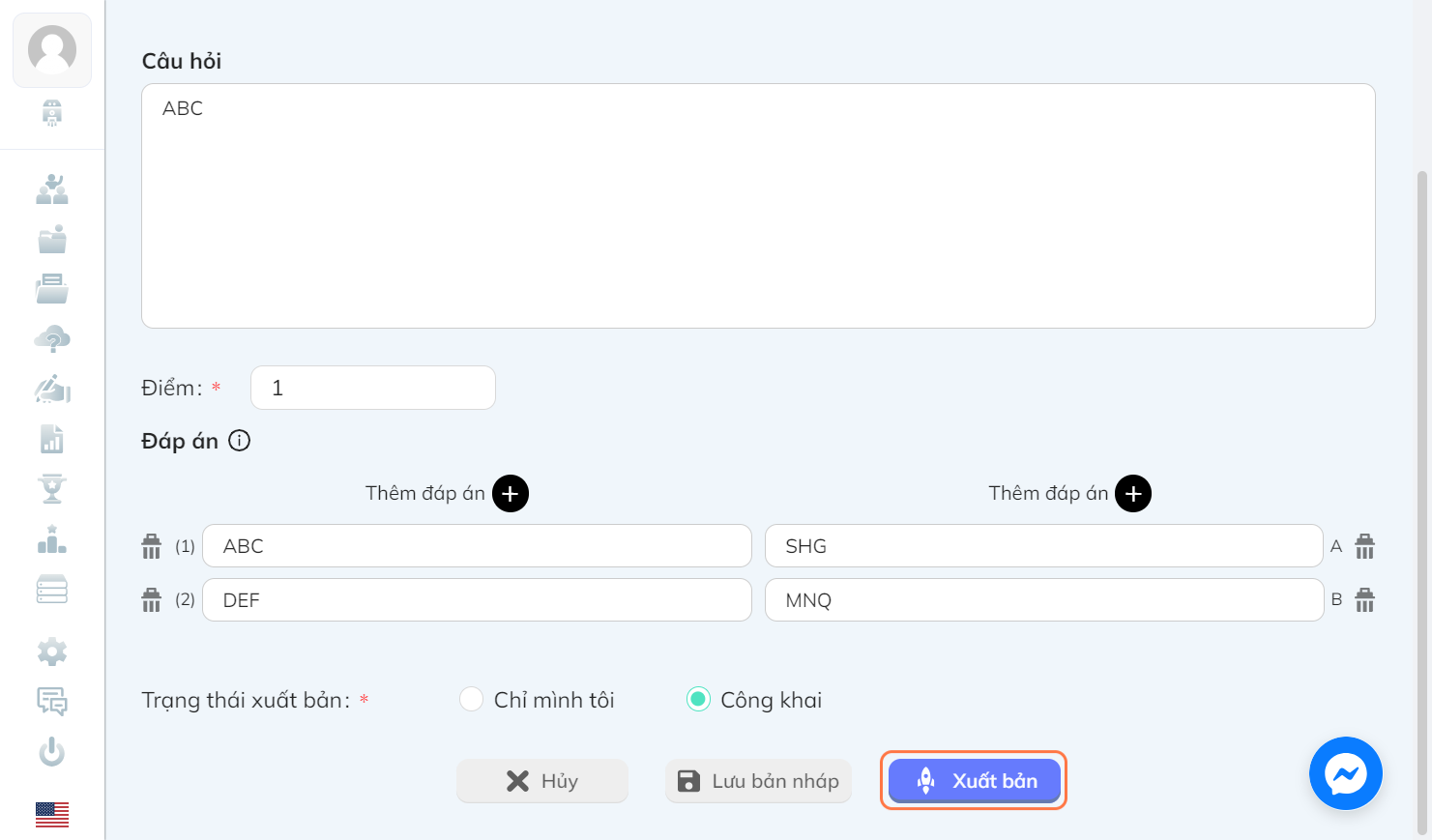The height and width of the screenshot is (840, 1432).
Task: Open the trophy sidebar icon
Action: 52,489
